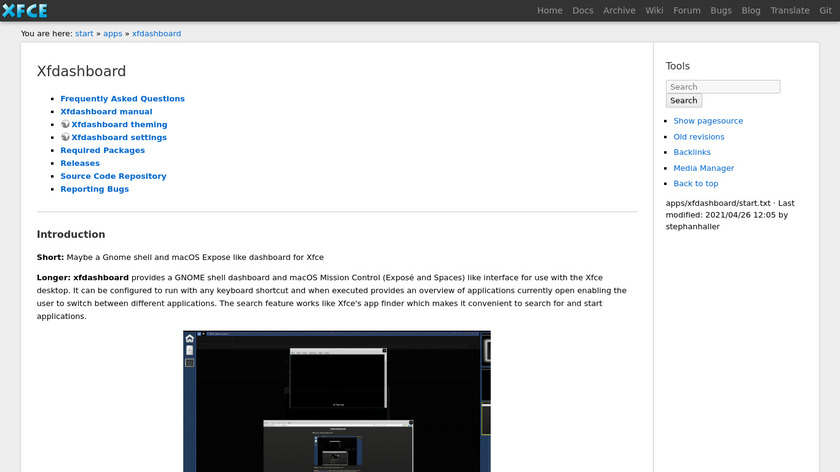Click 'apps/xfdashboard/start.txt' last modified text
This screenshot has width=840, height=472.
pos(730,215)
